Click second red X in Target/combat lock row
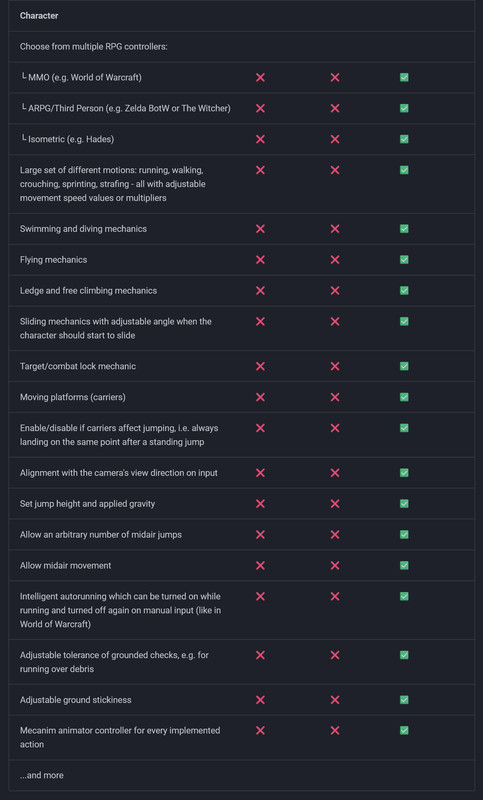Image resolution: width=483 pixels, height=800 pixels. [x=335, y=366]
